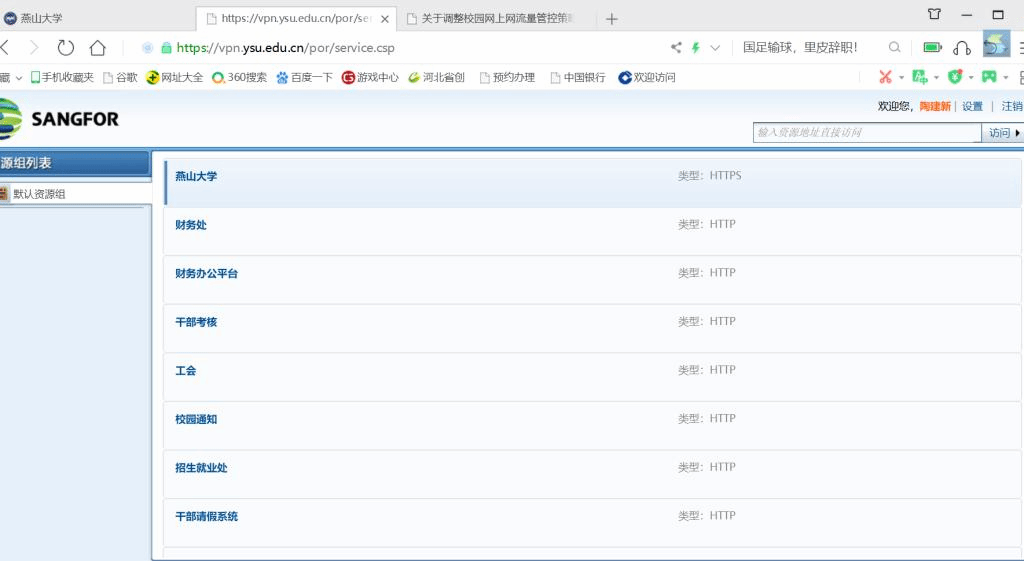Viewport: 1024px width, 561px height.
Task: Expand dropdown arrow next to lightning icon
Action: point(715,47)
